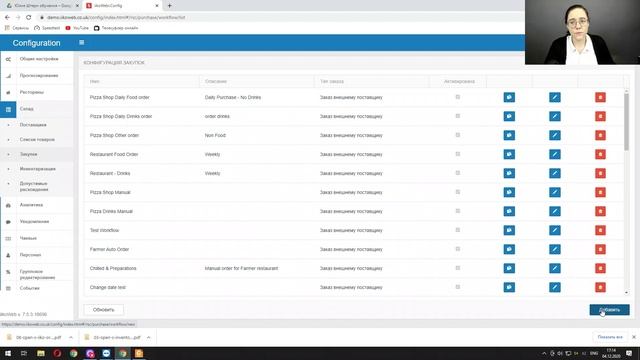
Task: Open Windows Start menu
Action: coord(8,353)
